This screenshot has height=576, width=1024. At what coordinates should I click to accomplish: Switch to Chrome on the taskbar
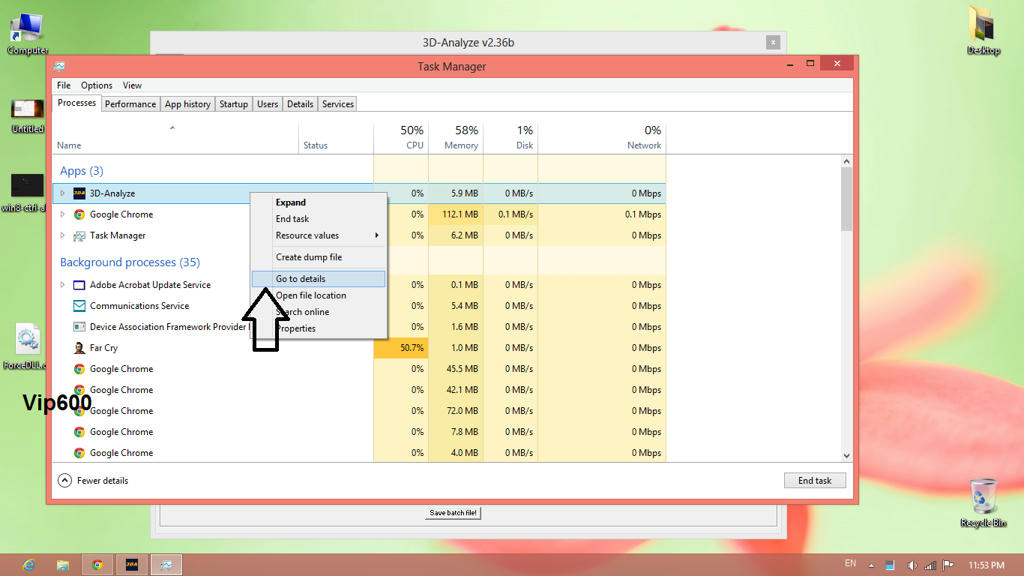[97, 565]
